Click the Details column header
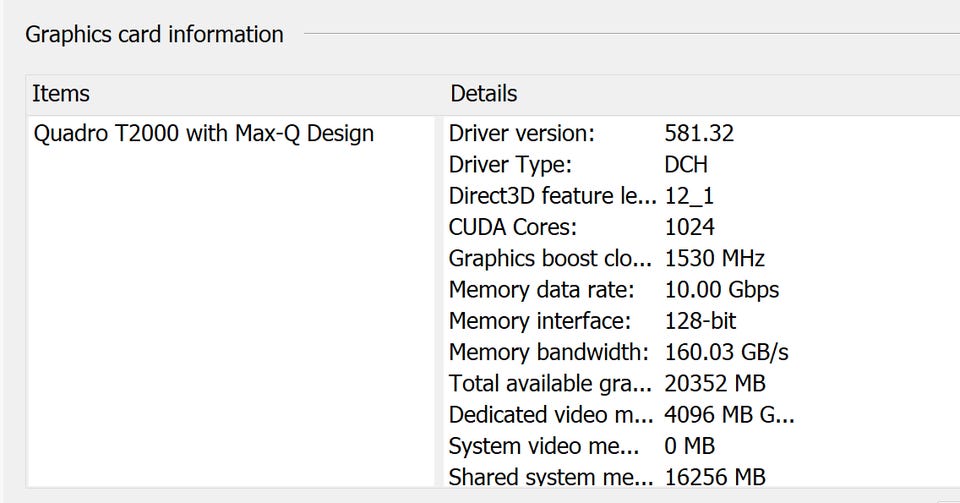The height and width of the screenshot is (503, 960). (x=484, y=94)
